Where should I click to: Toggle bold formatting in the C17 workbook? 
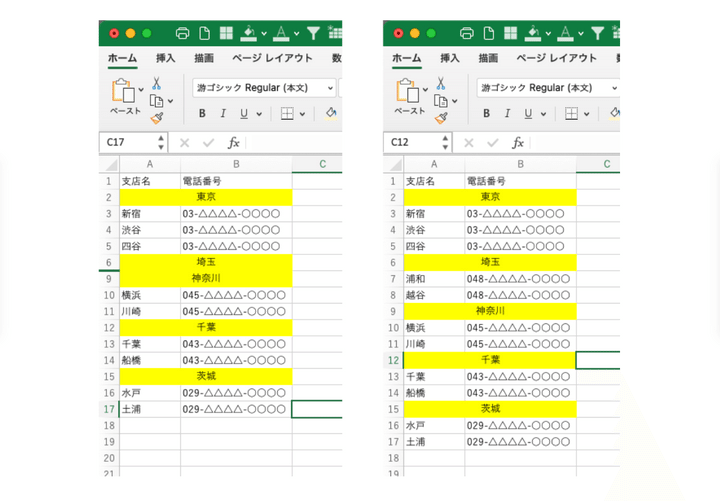click(202, 114)
